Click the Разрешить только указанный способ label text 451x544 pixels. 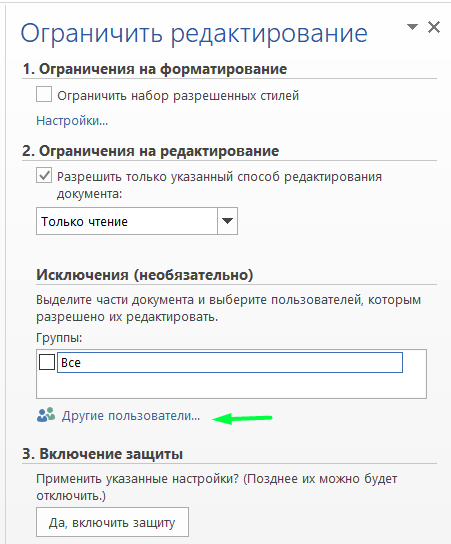click(219, 185)
